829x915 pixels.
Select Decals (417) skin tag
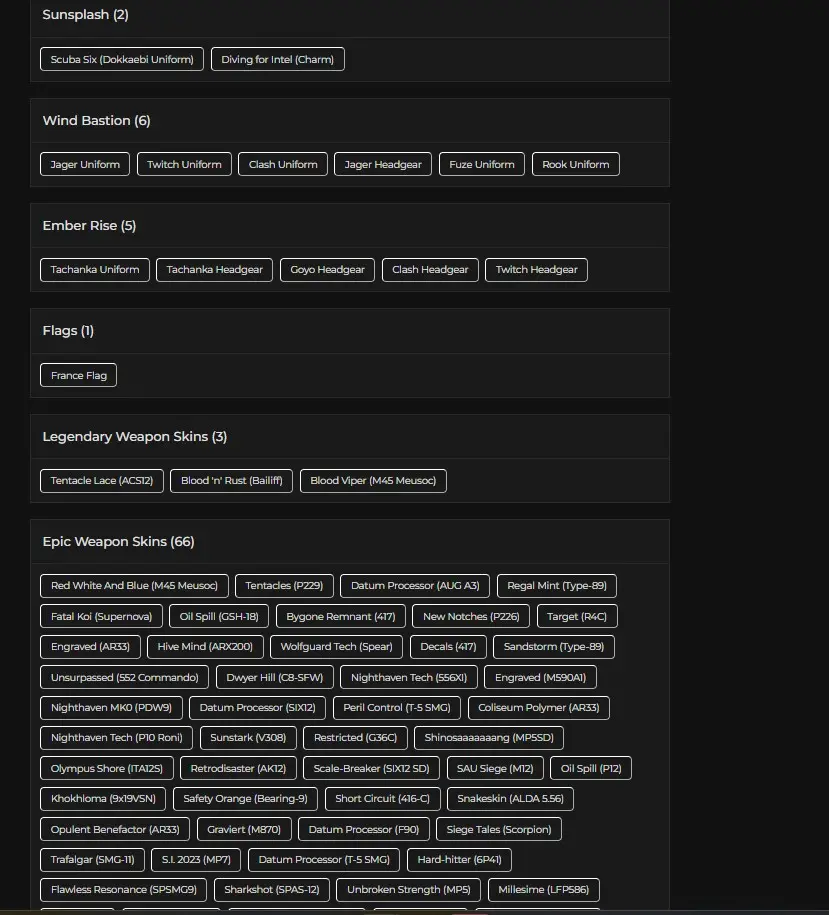[x=449, y=647]
